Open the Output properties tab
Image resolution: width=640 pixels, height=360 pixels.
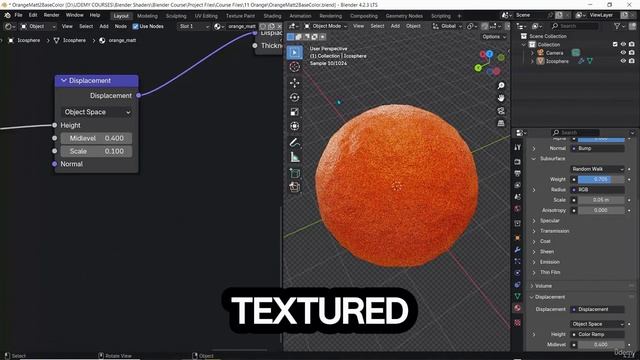coord(518,173)
